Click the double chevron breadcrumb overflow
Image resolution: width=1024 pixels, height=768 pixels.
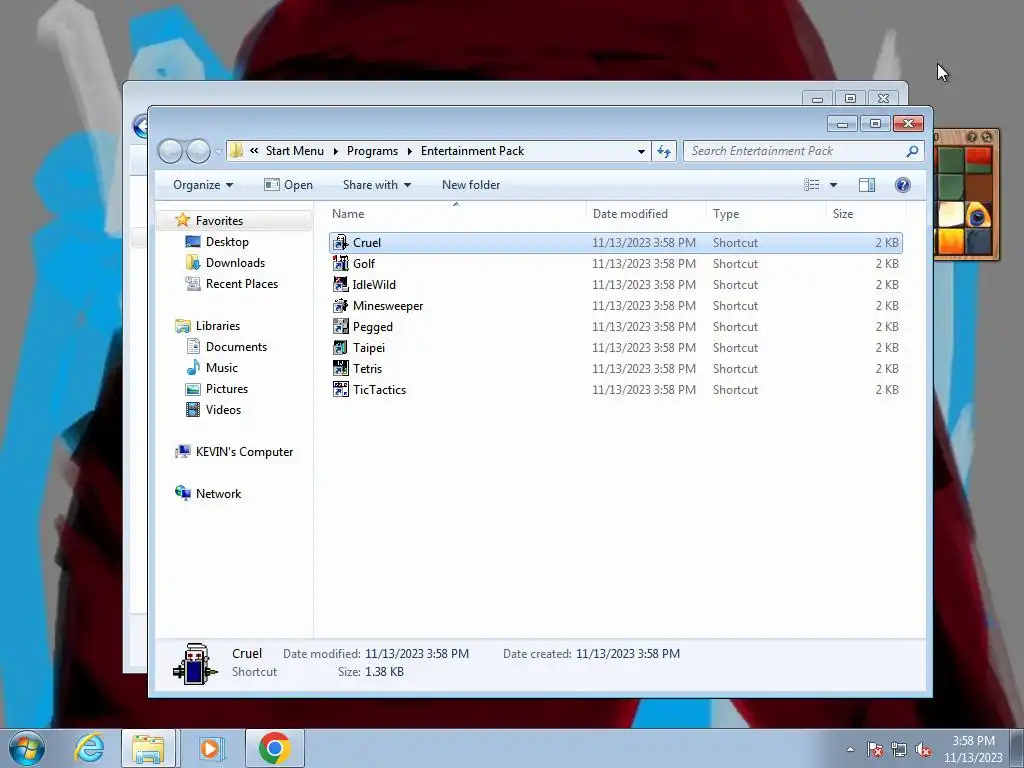point(254,151)
